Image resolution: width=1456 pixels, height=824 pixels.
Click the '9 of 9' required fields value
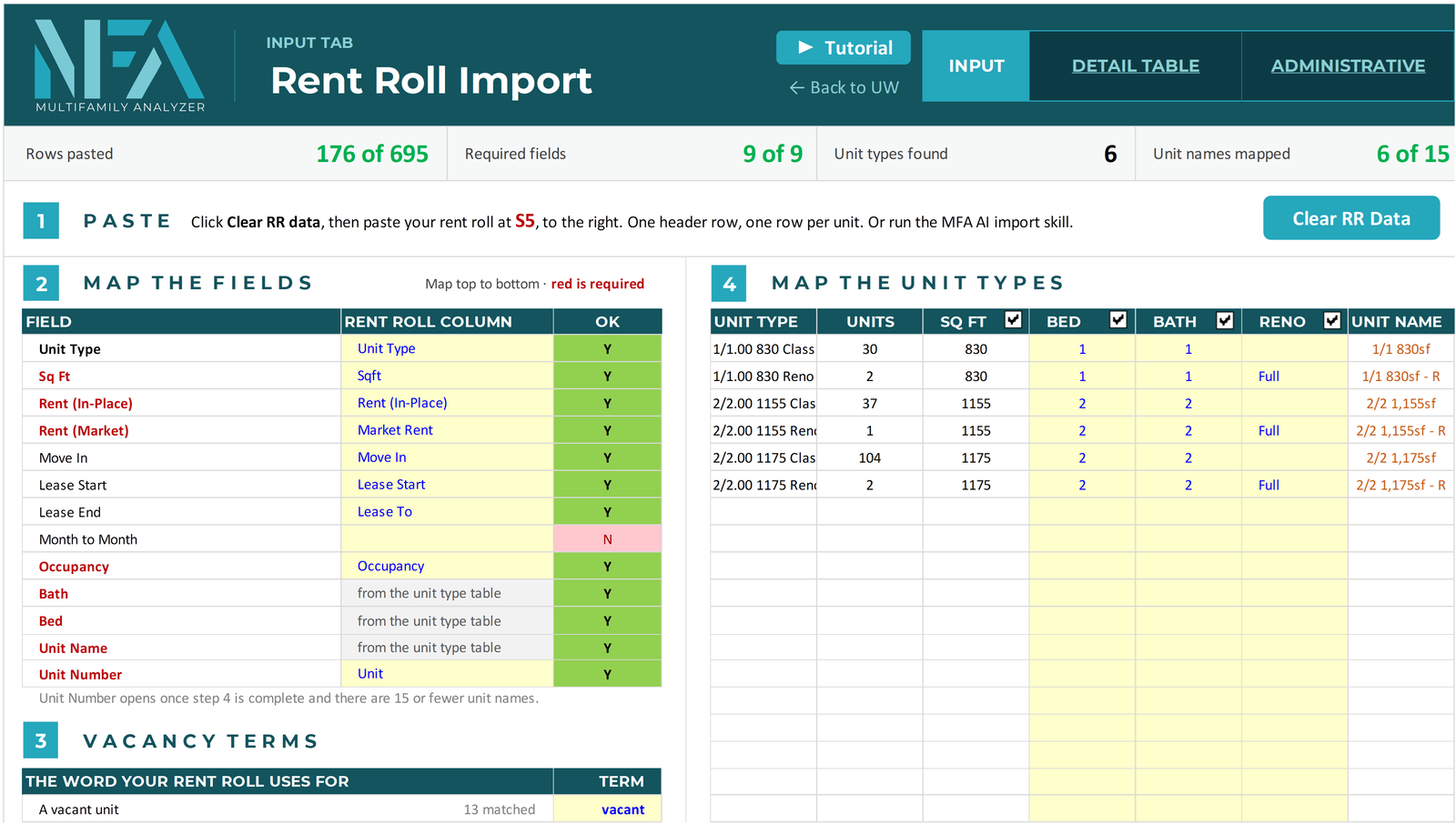tap(773, 154)
